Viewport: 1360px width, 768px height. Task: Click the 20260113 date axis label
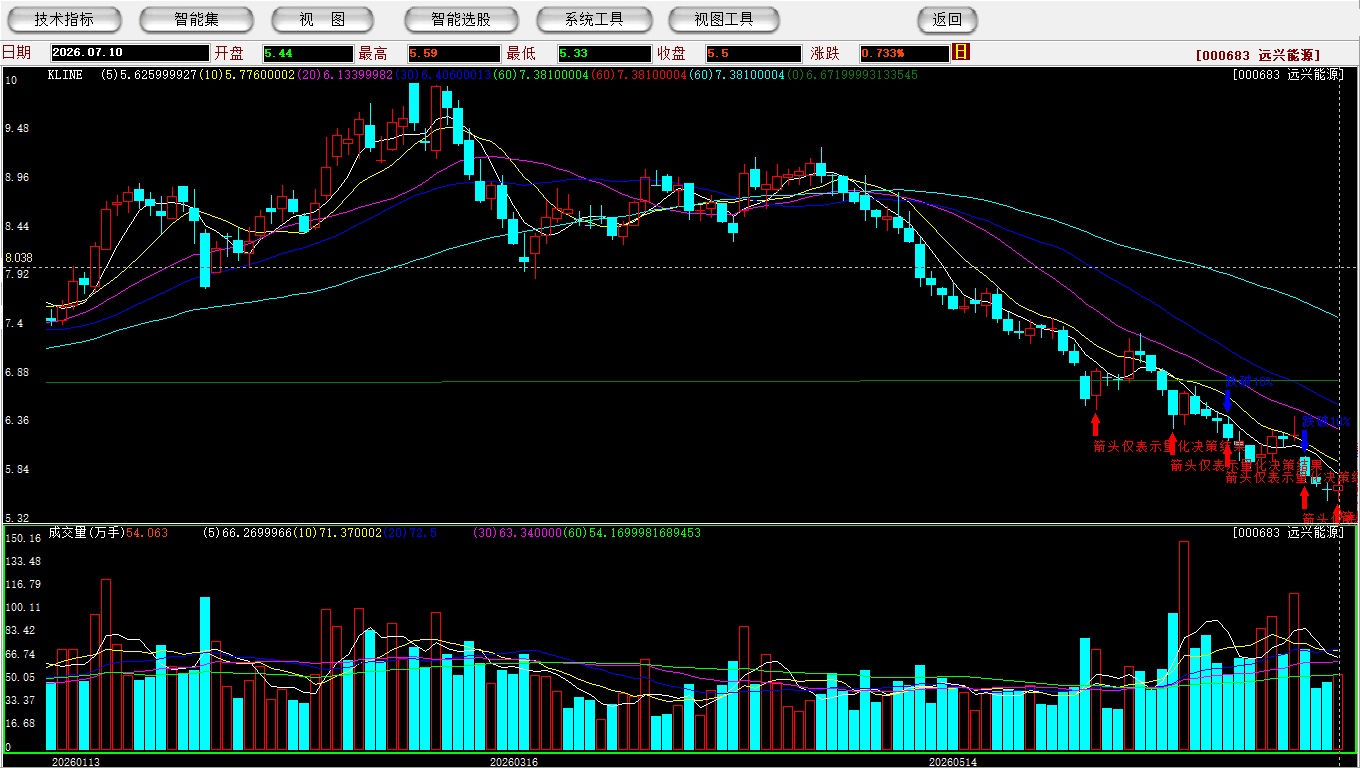(76, 762)
